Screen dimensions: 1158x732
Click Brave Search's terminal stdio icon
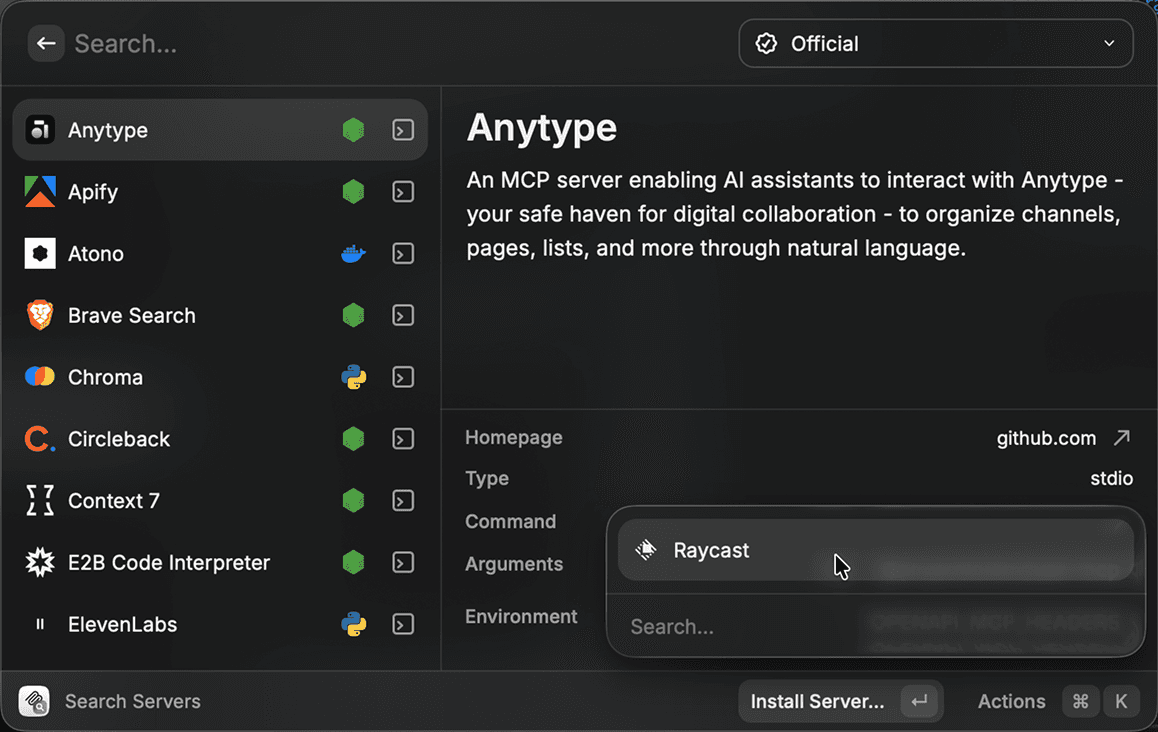point(402,315)
